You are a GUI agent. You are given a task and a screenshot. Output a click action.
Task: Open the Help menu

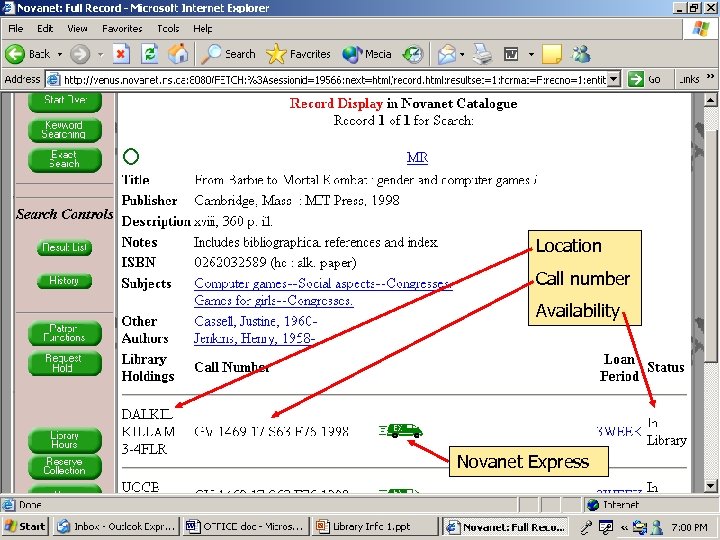coord(202,28)
